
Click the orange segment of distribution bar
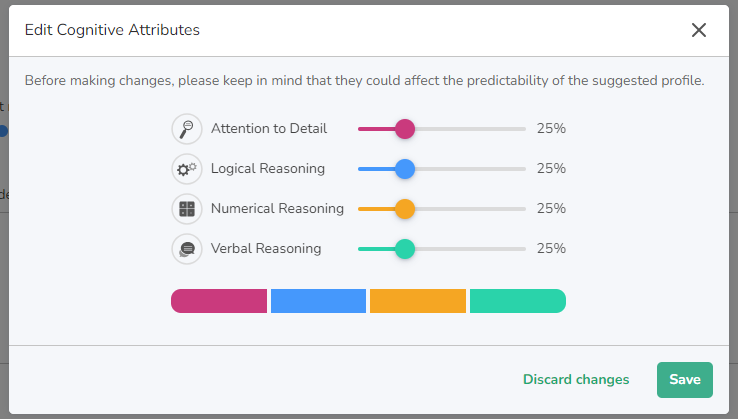coord(418,301)
